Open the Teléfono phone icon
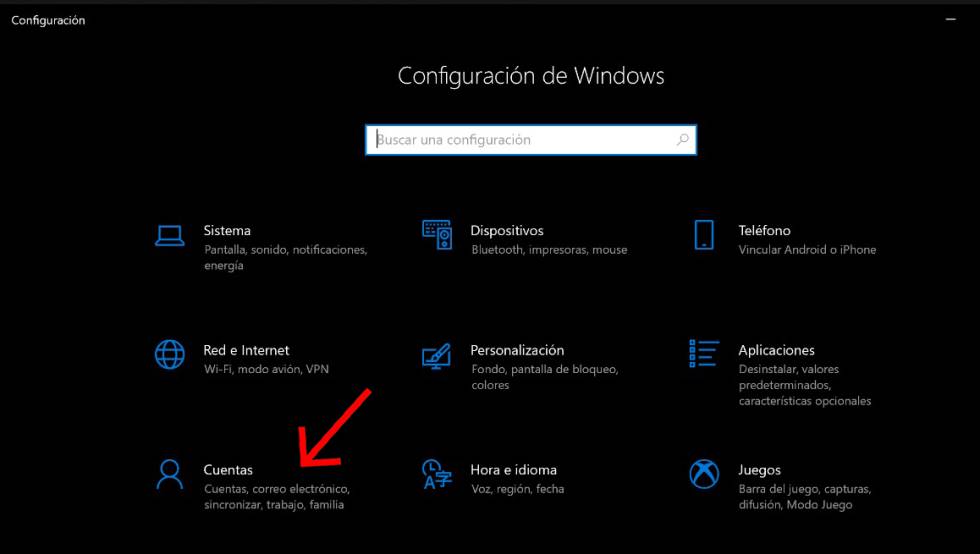 tap(704, 235)
